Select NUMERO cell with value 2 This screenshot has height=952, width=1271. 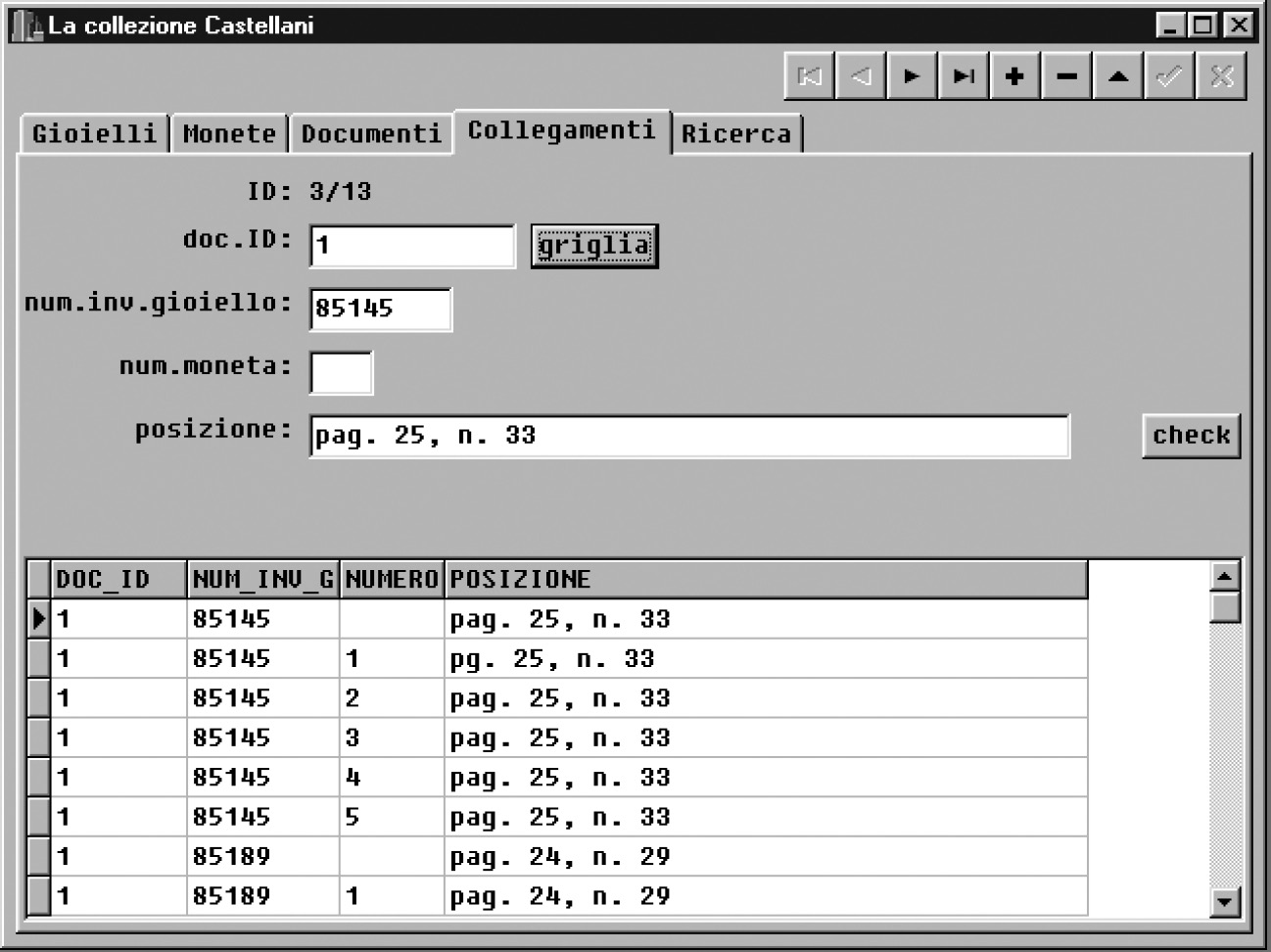tap(392, 698)
